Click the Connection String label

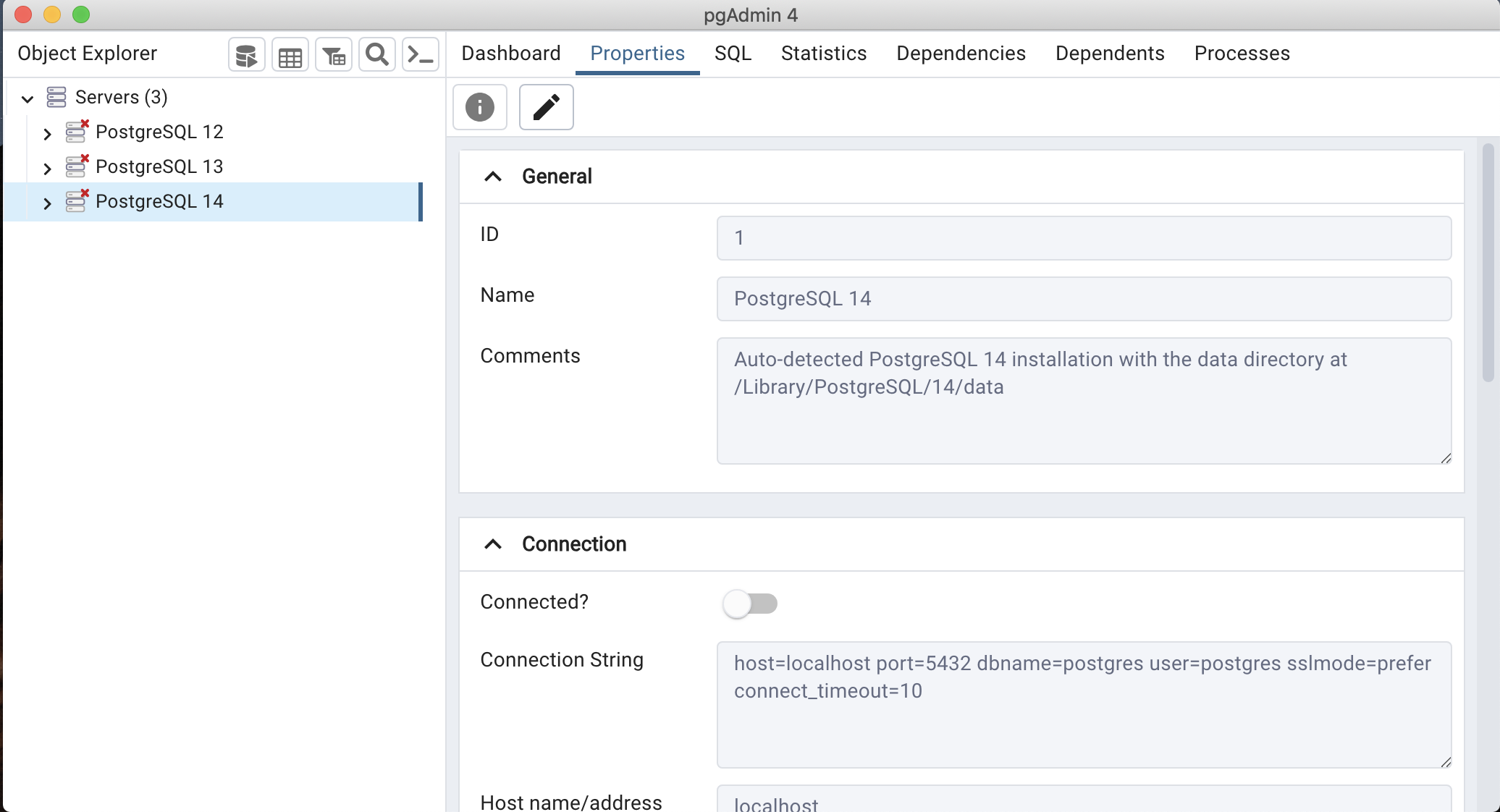562,660
